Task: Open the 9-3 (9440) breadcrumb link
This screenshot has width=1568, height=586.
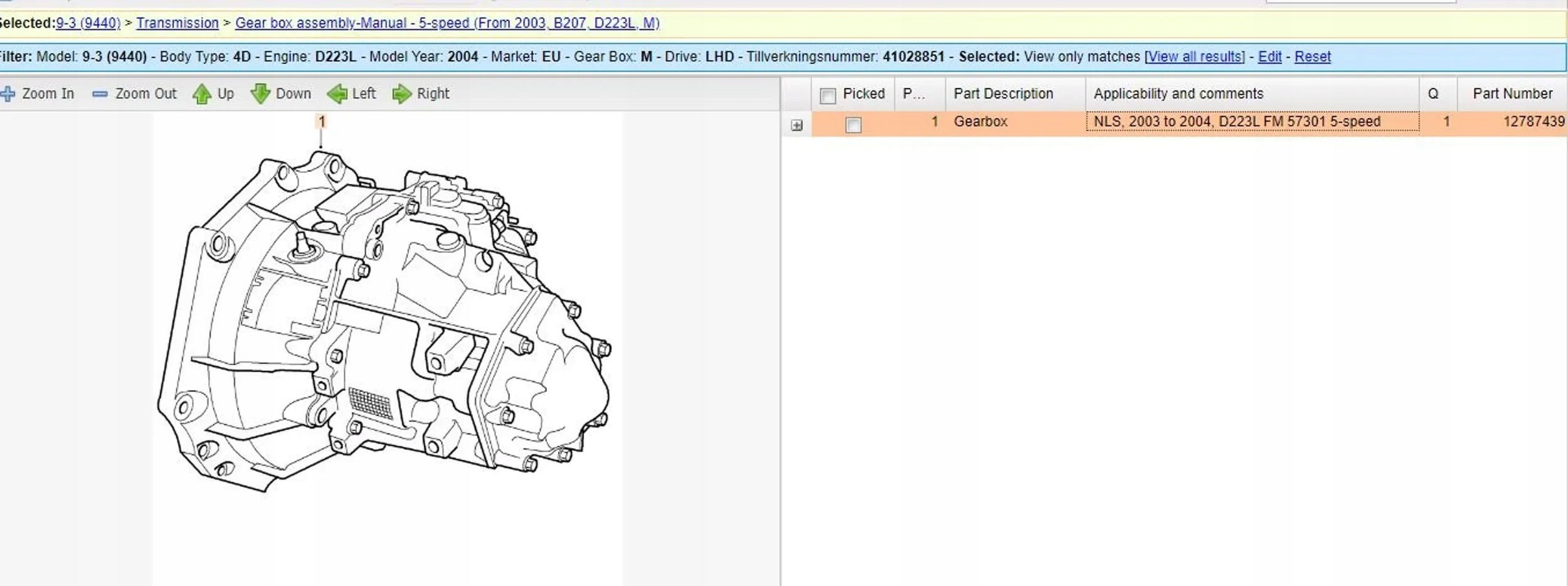Action: [x=88, y=23]
